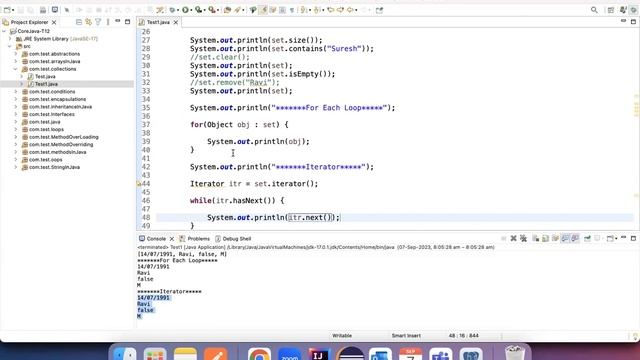
Task: Click the '//set.clear();' commented line
Action: [220, 57]
